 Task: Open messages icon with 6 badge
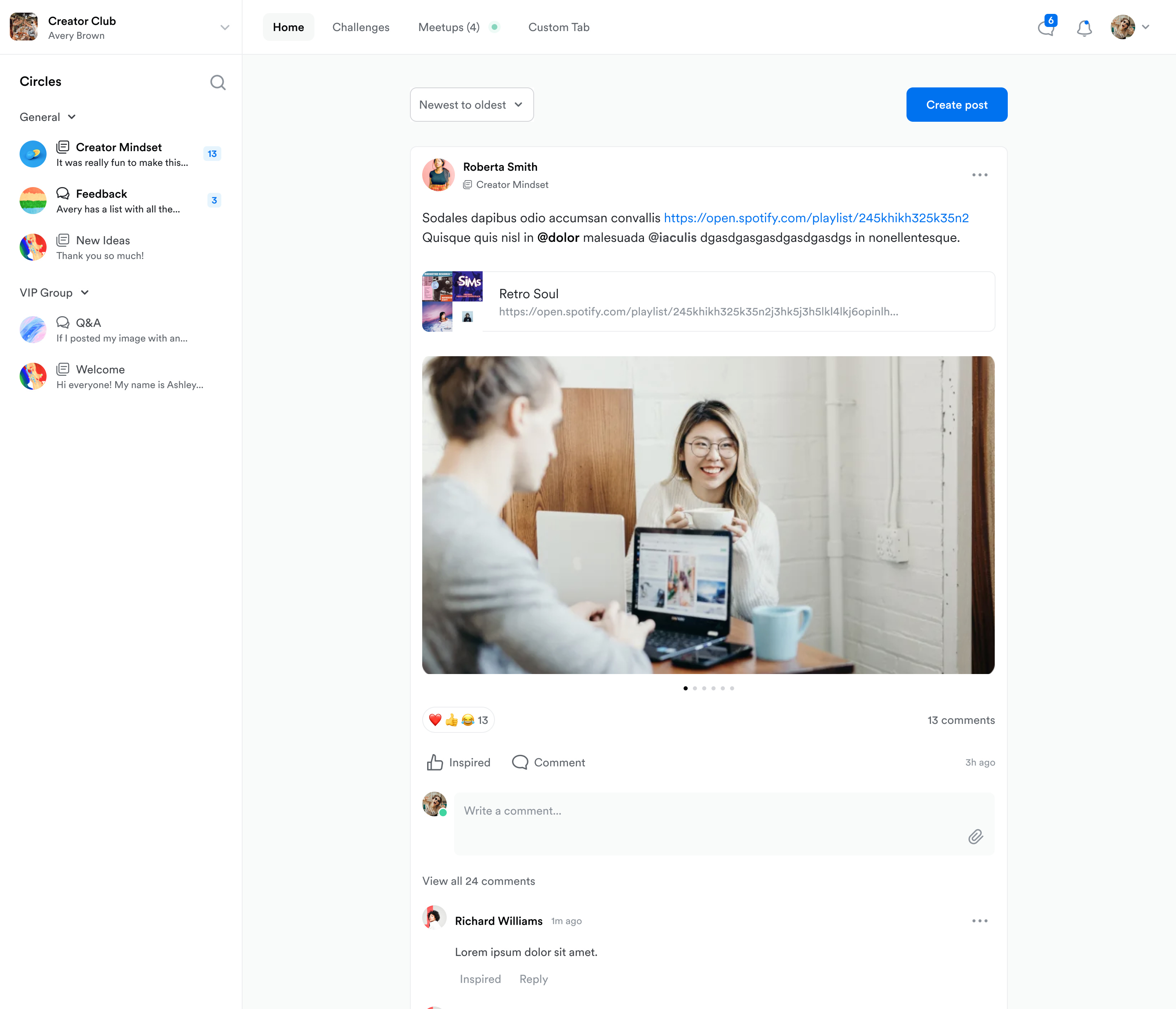tap(1046, 27)
